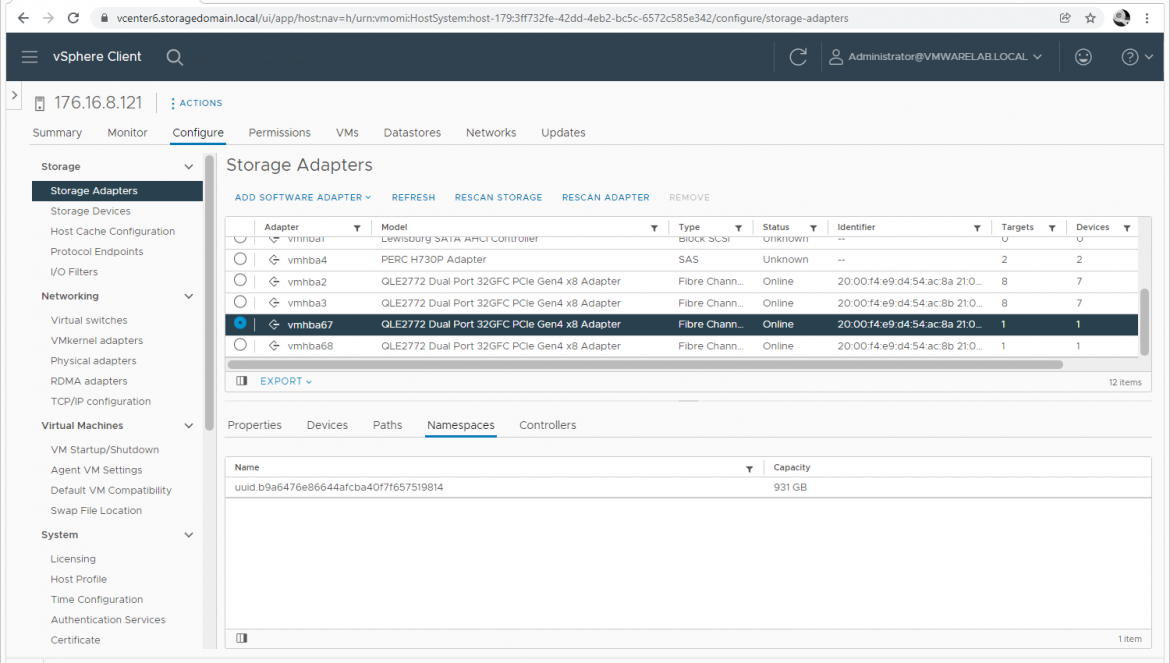Collapse the Storage section

(189, 167)
